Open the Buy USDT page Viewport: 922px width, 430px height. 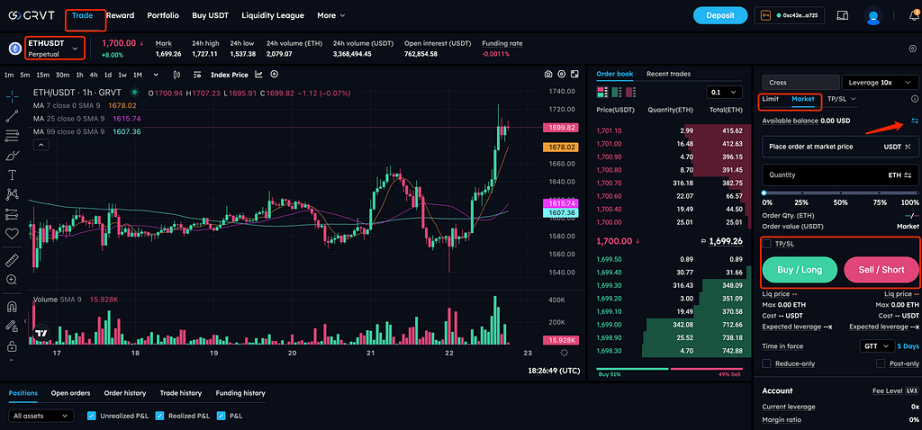210,15
